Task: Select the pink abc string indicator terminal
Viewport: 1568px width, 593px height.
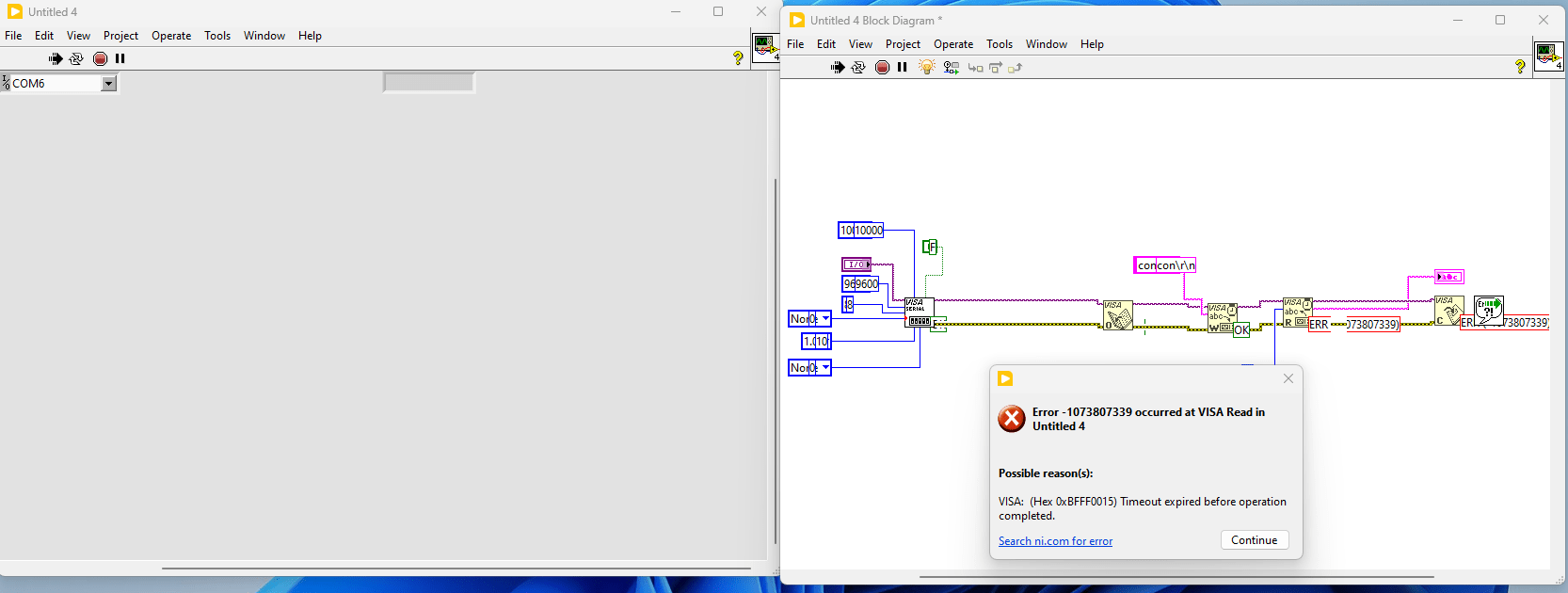Action: pos(1448,277)
